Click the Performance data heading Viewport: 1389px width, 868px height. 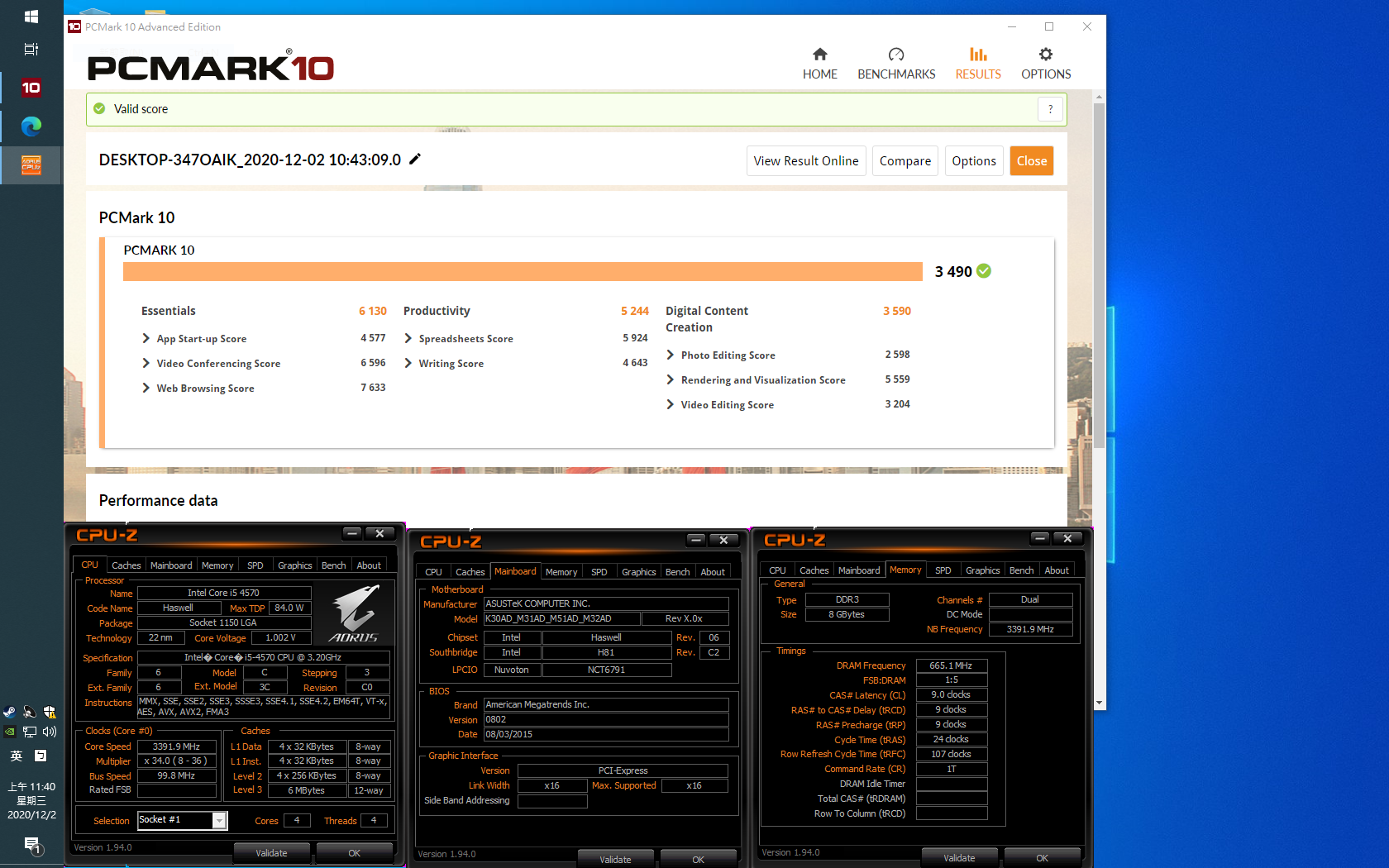[159, 500]
